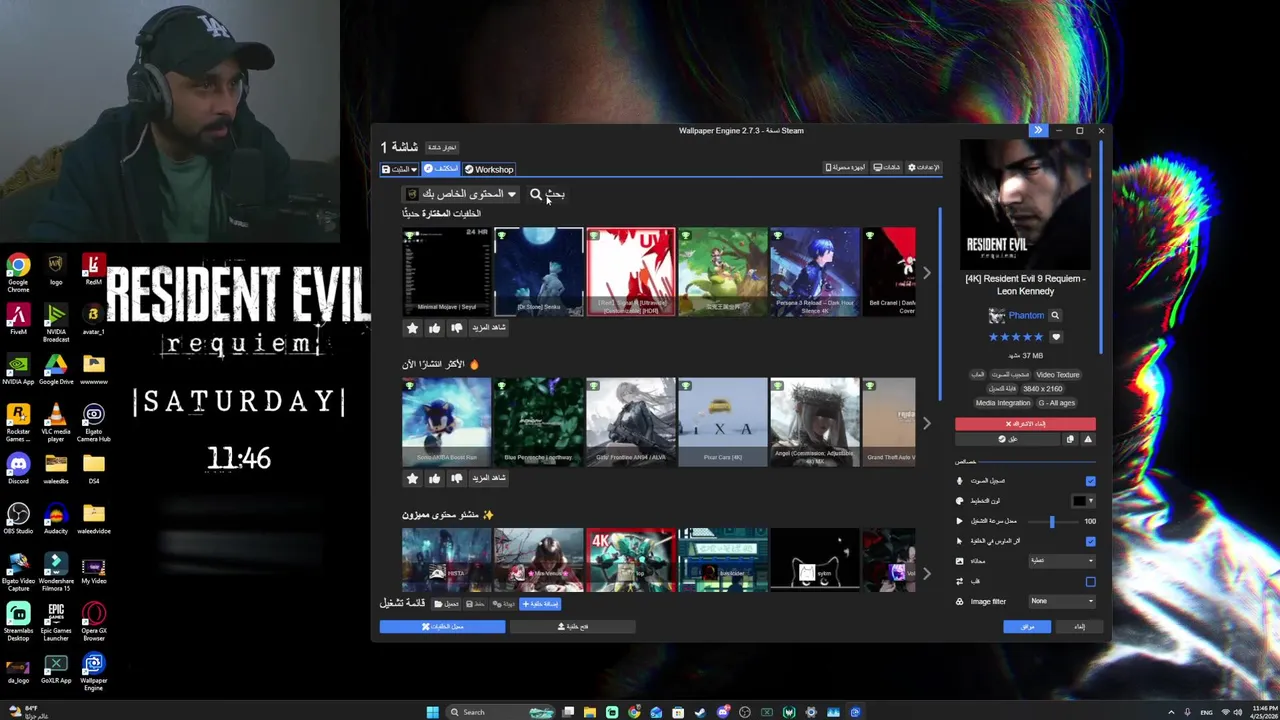Toggle the audio recording checkbox
The height and width of the screenshot is (720, 1280).
pos(1090,481)
